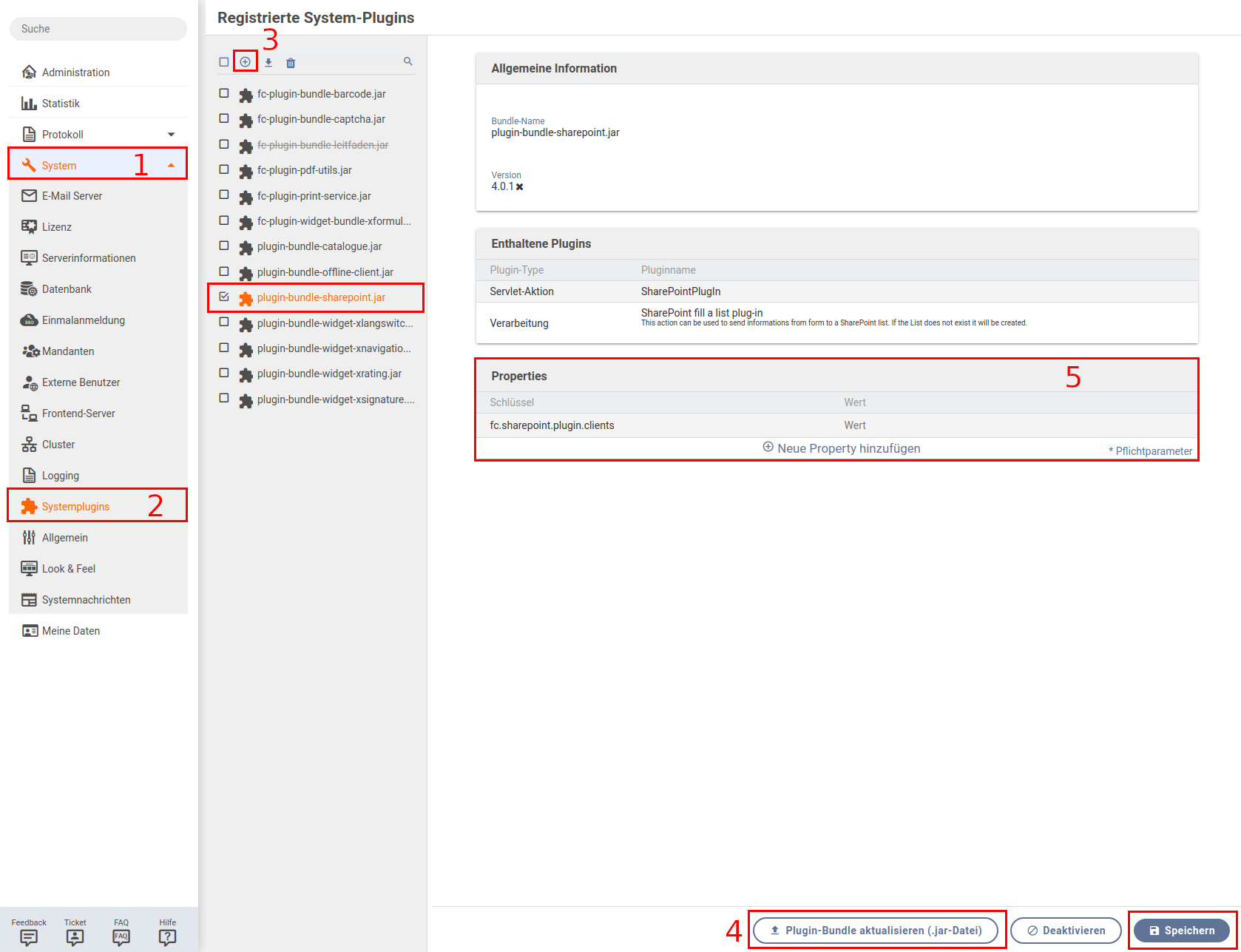Open Hilfe using the question mark icon
Image resolution: width=1241 pixels, height=952 pixels.
(167, 936)
